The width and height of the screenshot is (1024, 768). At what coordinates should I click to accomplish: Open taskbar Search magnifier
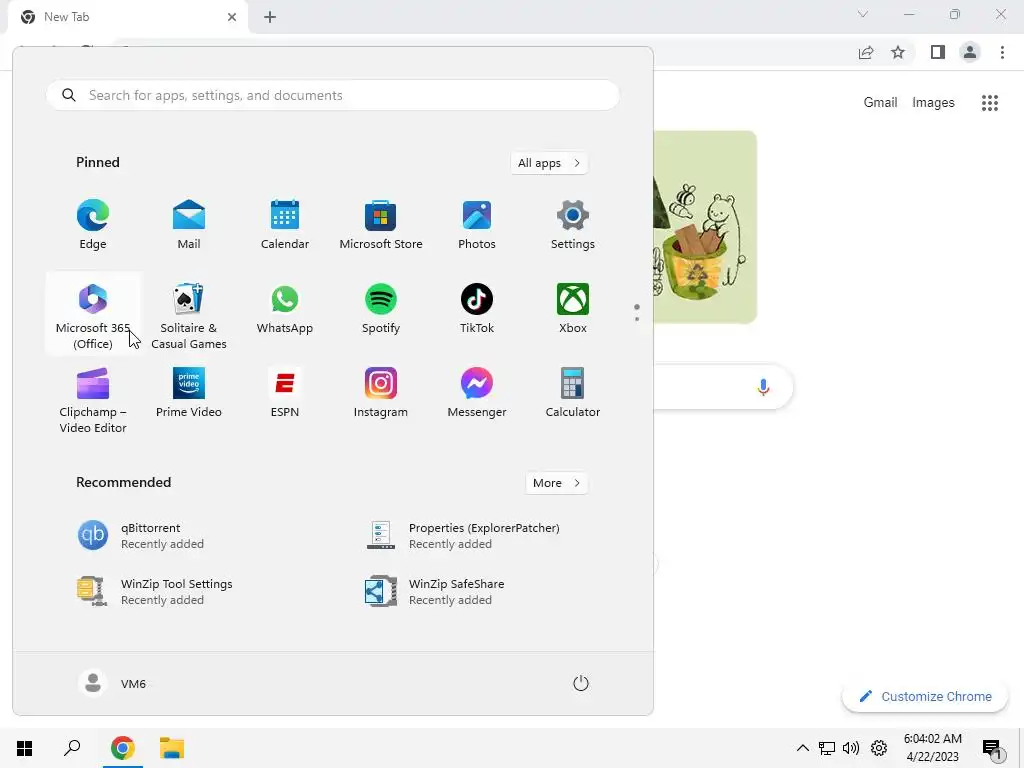pos(72,748)
